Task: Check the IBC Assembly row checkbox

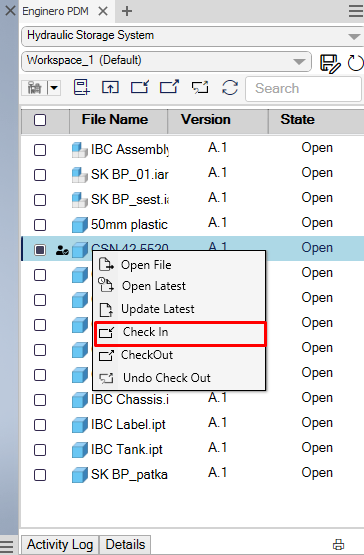Action: (40, 150)
